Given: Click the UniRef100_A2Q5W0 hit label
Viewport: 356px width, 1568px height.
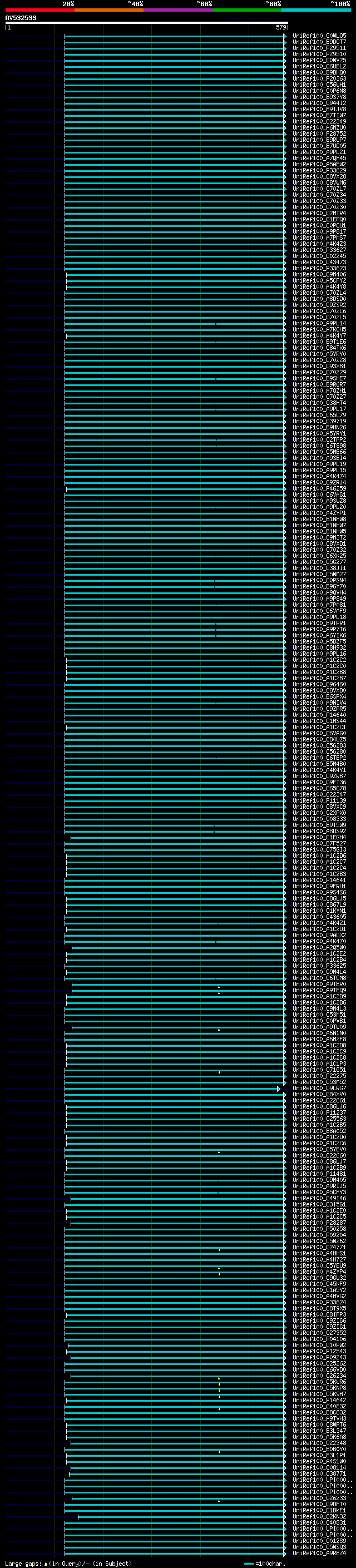Looking at the screenshot, I should pos(319,948).
